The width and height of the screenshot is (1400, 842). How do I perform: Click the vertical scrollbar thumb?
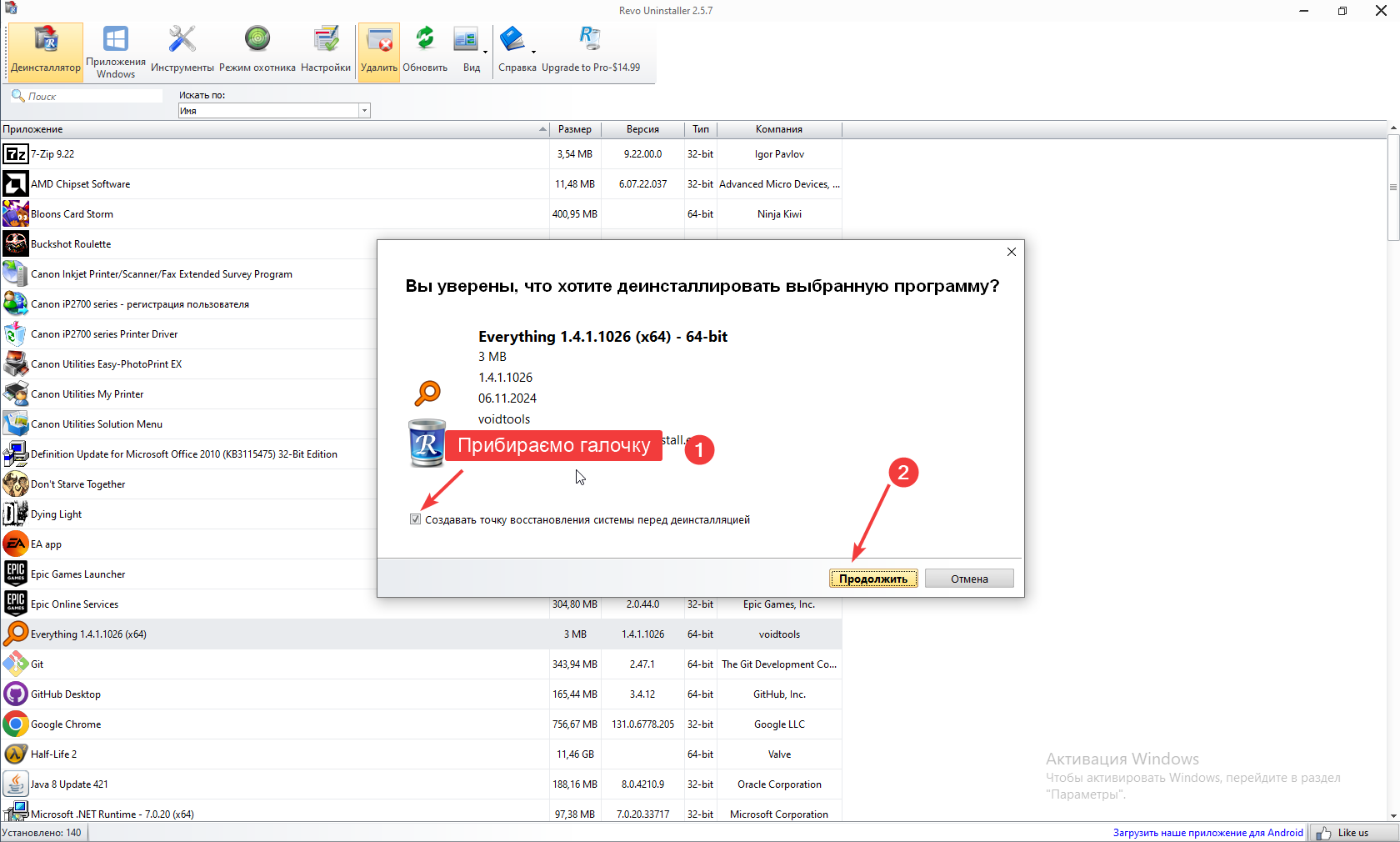(x=1393, y=188)
